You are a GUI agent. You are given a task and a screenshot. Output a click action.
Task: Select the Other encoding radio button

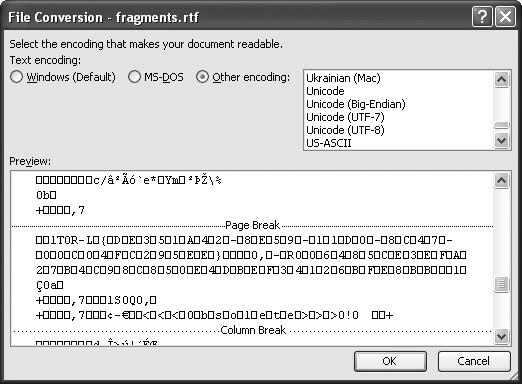coord(202,77)
